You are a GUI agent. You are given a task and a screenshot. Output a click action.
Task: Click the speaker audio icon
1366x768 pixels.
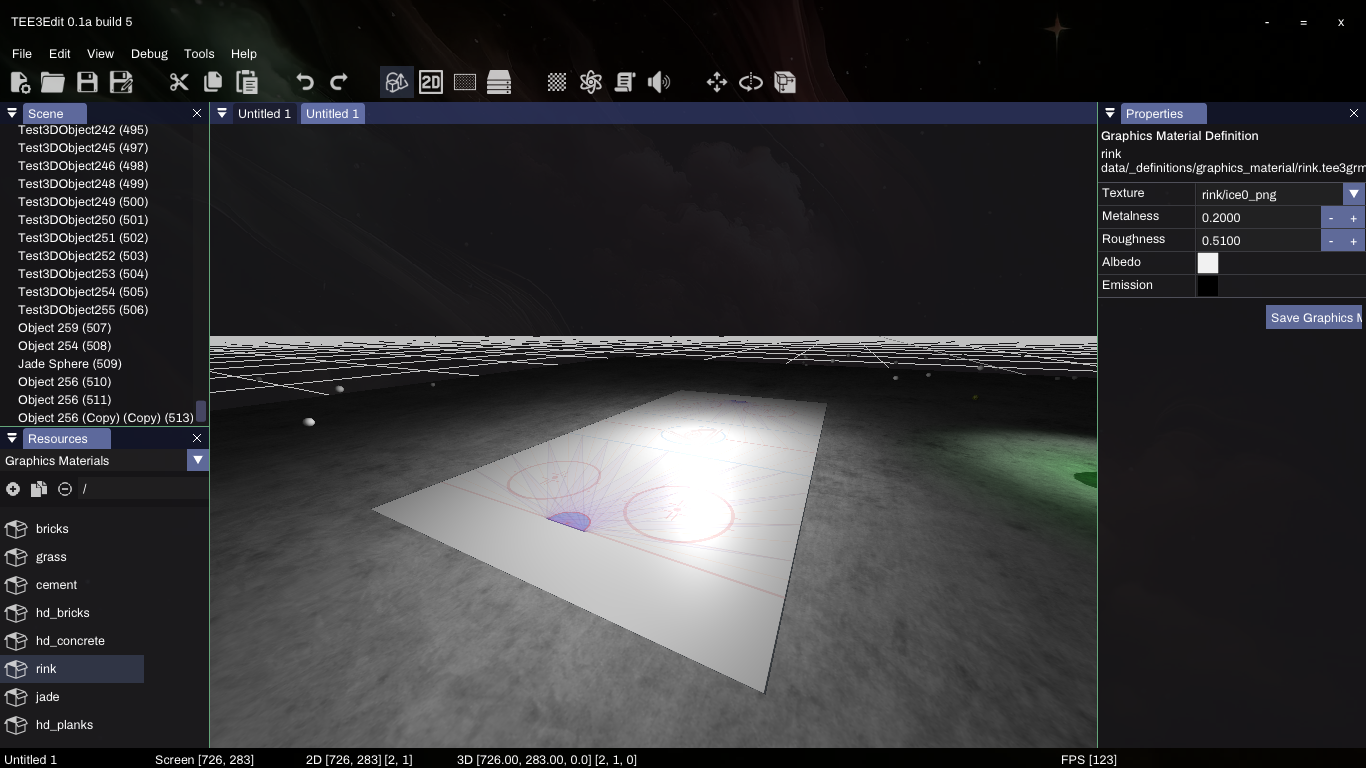[659, 83]
